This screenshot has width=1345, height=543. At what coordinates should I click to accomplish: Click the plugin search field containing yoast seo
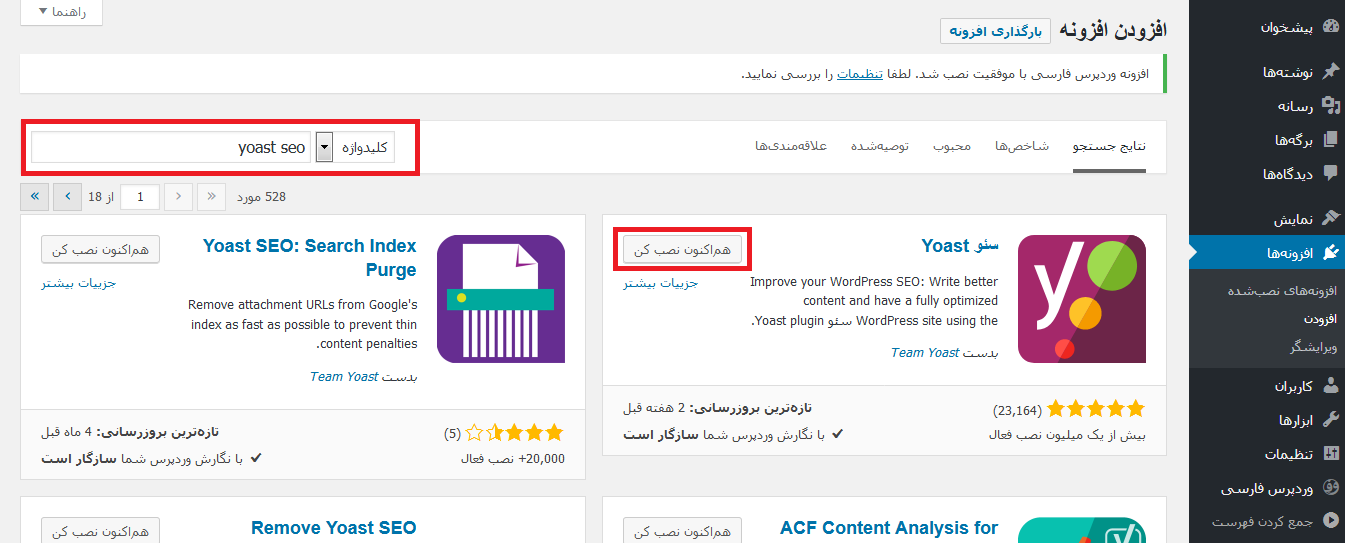pyautogui.click(x=171, y=147)
